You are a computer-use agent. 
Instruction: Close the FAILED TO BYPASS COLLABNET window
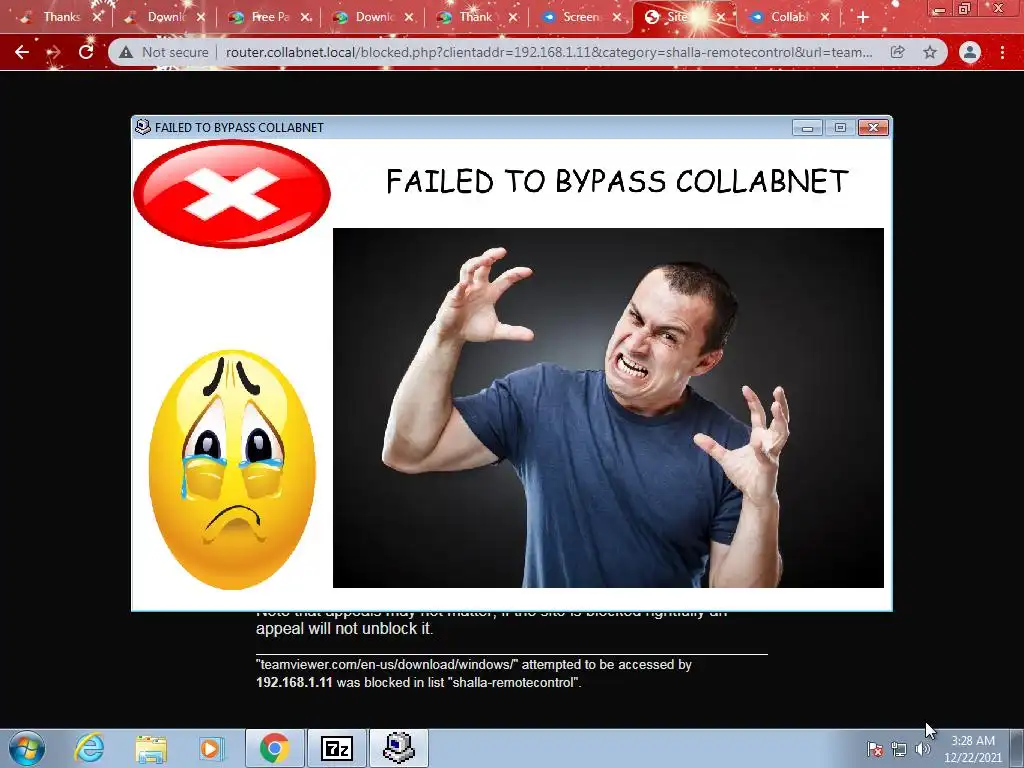[873, 127]
